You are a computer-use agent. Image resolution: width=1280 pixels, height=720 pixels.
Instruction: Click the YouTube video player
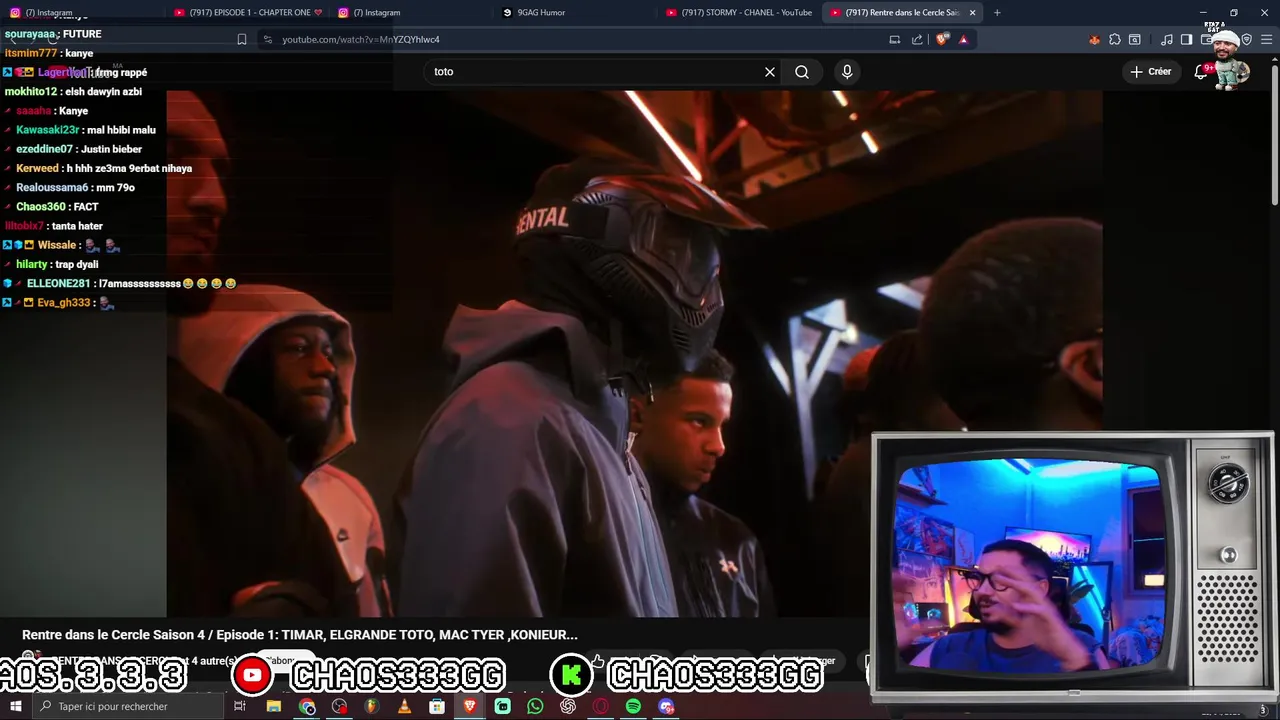pos(634,354)
